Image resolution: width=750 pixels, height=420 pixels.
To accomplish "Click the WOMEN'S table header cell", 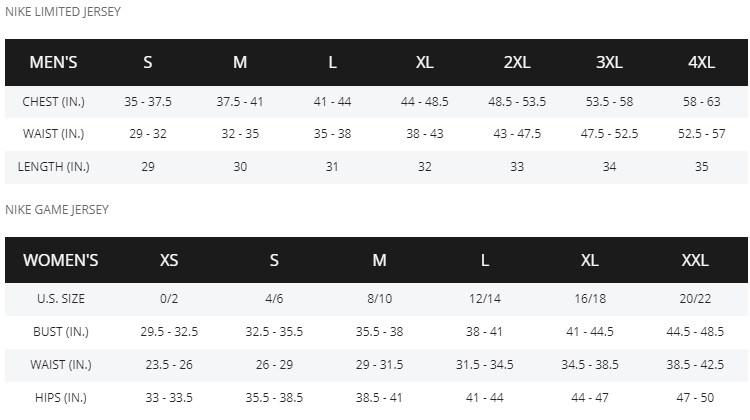I will click(x=61, y=260).
